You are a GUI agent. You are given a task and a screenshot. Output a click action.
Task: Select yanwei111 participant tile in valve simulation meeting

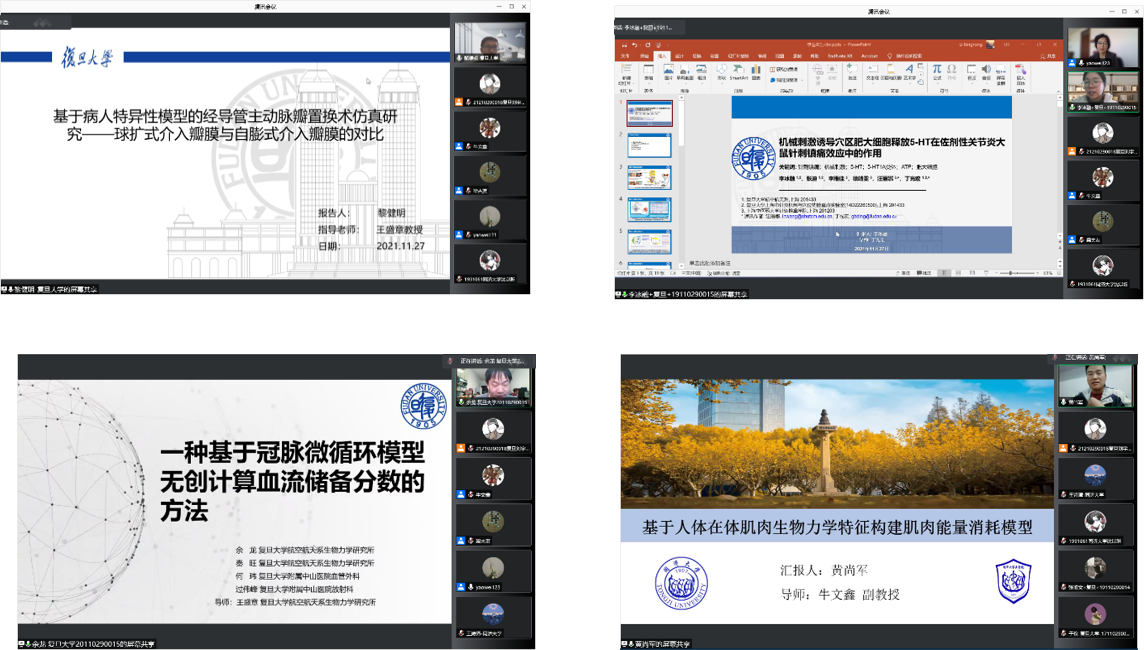click(x=490, y=219)
